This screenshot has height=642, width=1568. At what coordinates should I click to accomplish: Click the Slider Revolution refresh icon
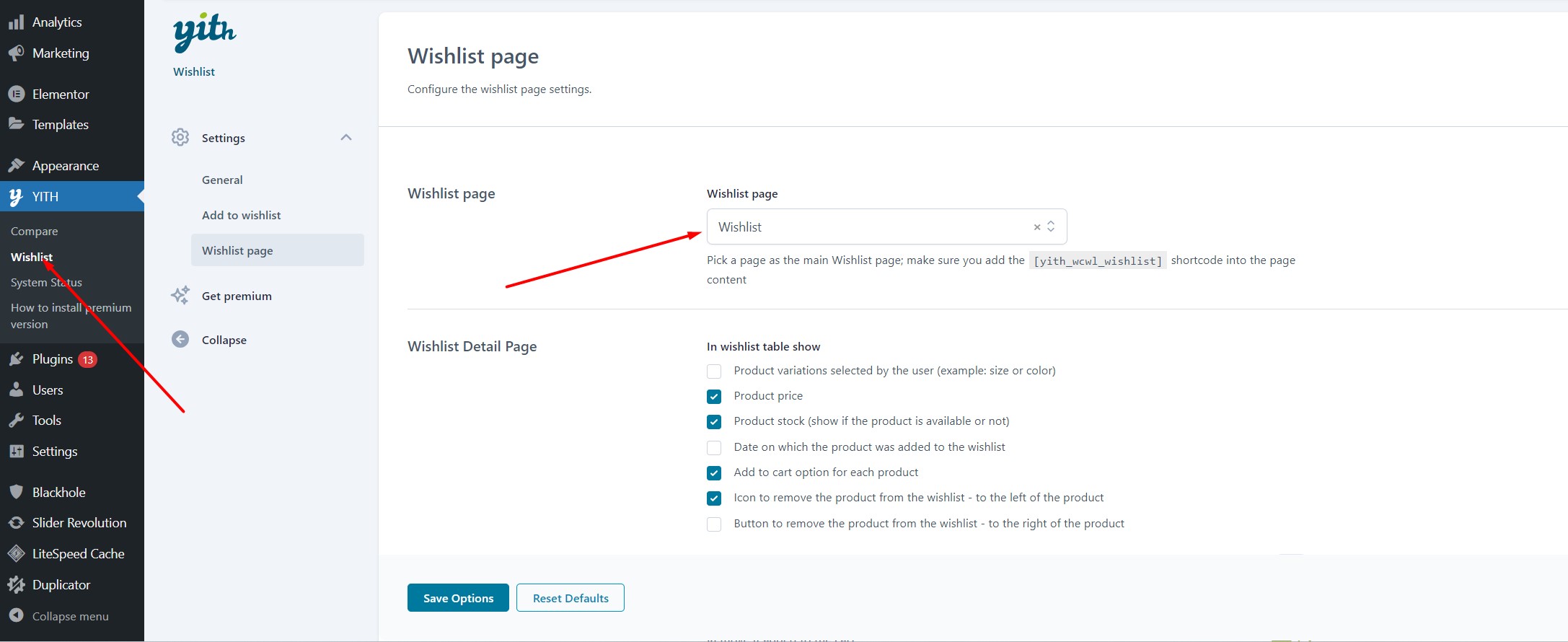(16, 523)
